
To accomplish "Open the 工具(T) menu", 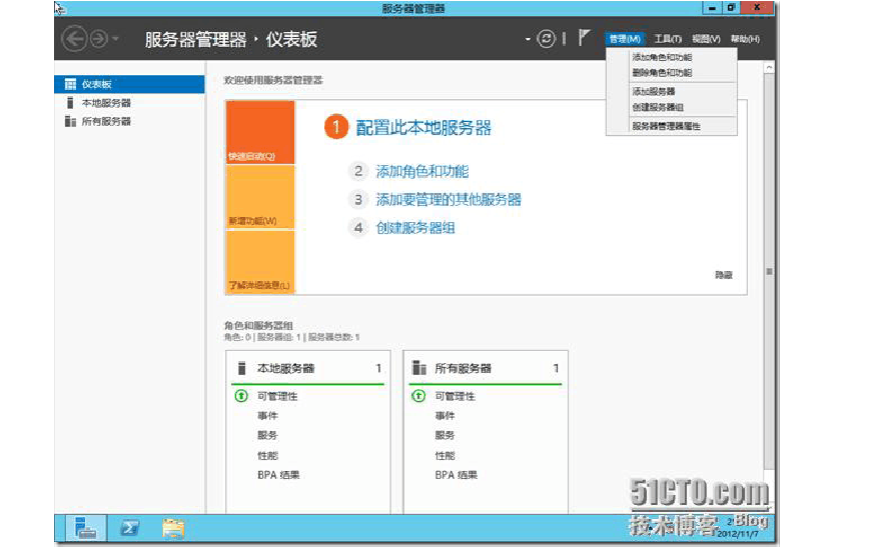I will point(668,39).
